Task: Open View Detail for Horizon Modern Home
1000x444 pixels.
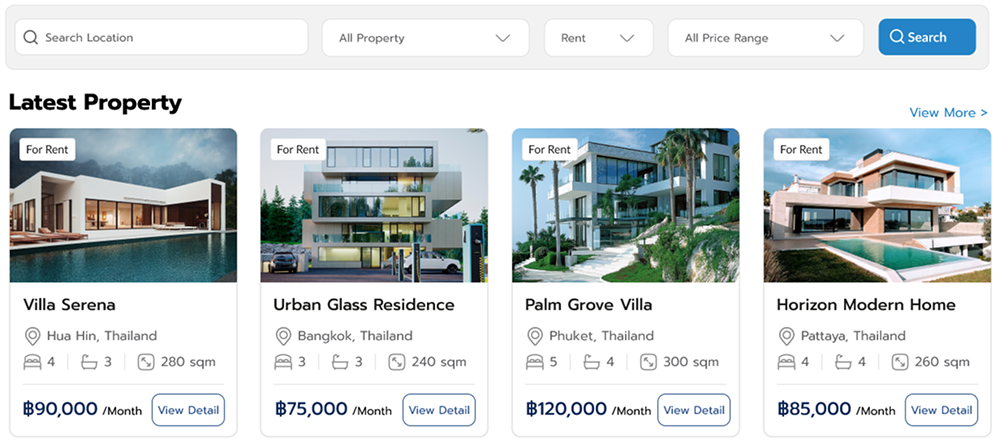Action: pos(941,410)
